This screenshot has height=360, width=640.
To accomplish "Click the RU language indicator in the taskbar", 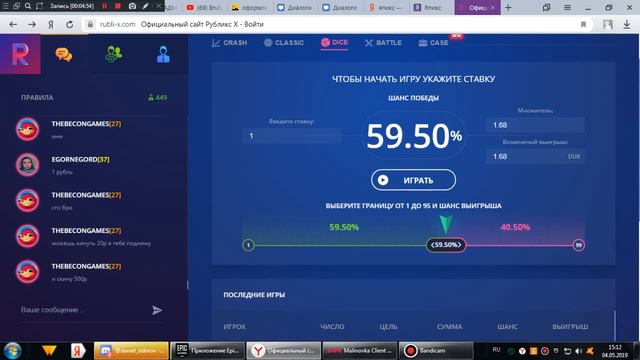I will (496, 350).
